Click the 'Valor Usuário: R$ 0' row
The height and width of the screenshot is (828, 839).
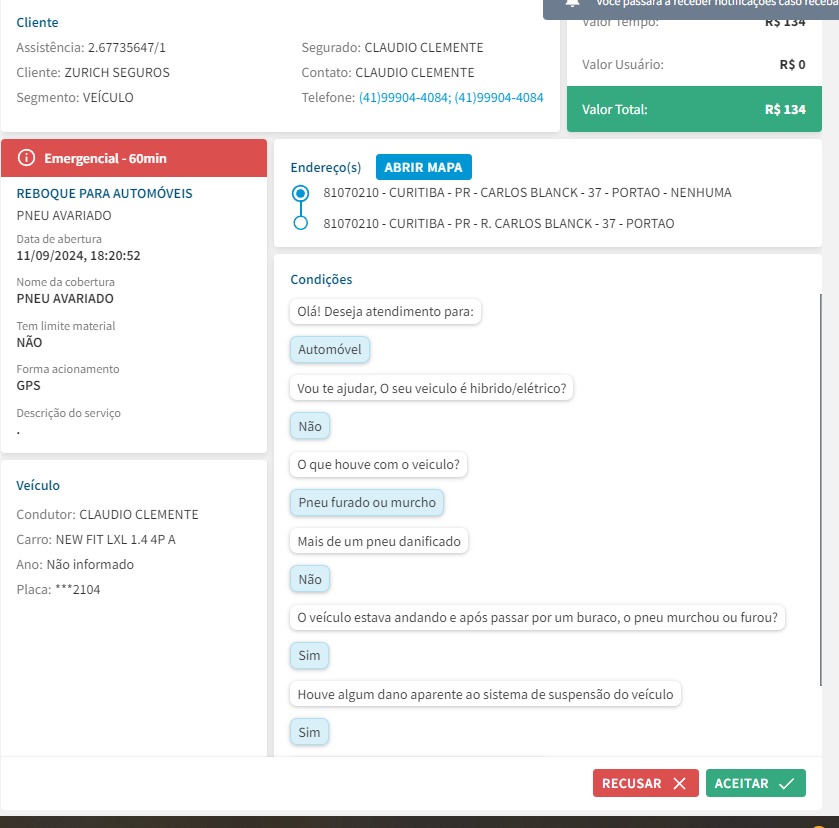[694, 64]
